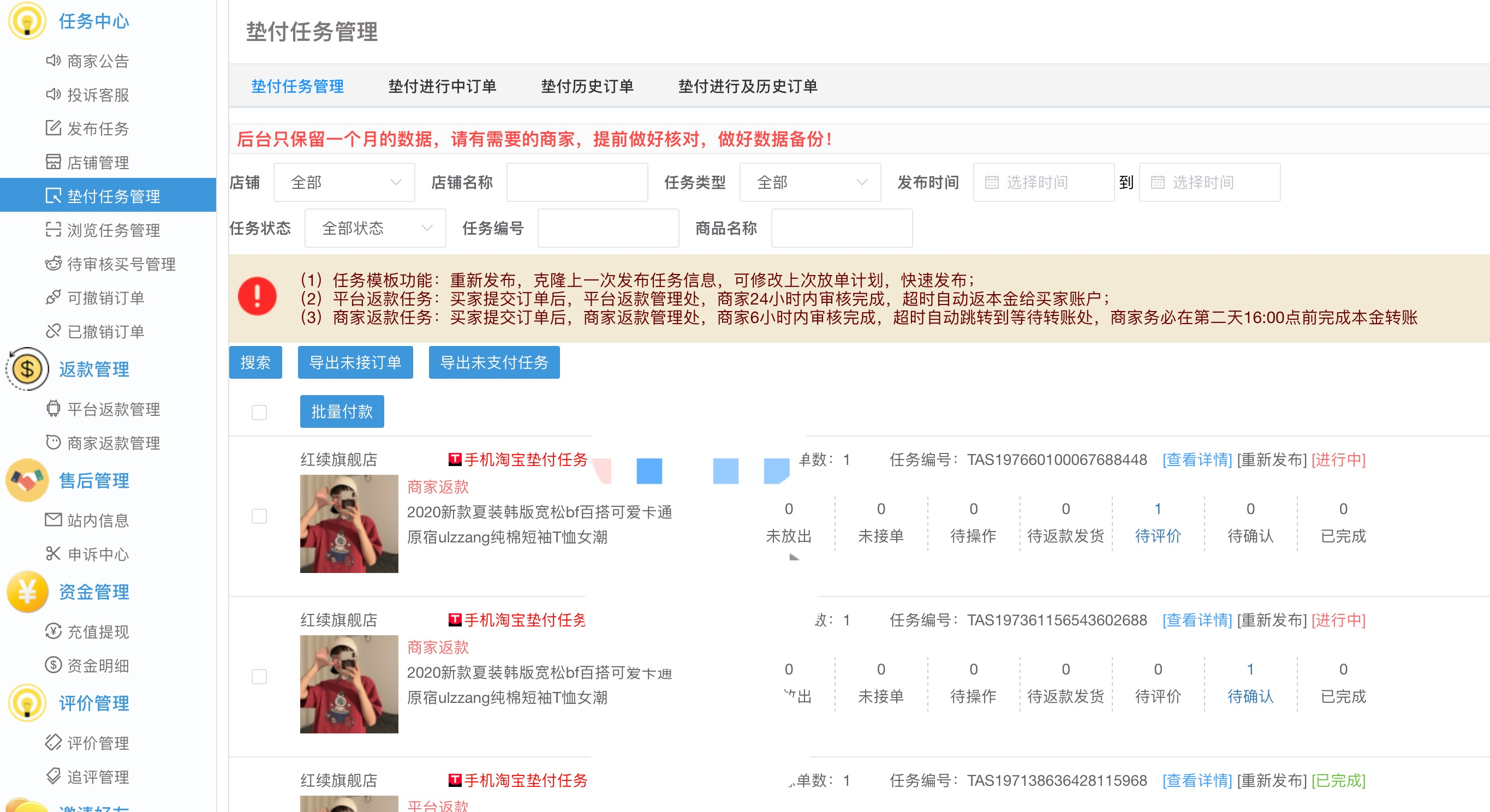Click calendar icon in start time field
The width and height of the screenshot is (1490, 812).
click(x=991, y=182)
